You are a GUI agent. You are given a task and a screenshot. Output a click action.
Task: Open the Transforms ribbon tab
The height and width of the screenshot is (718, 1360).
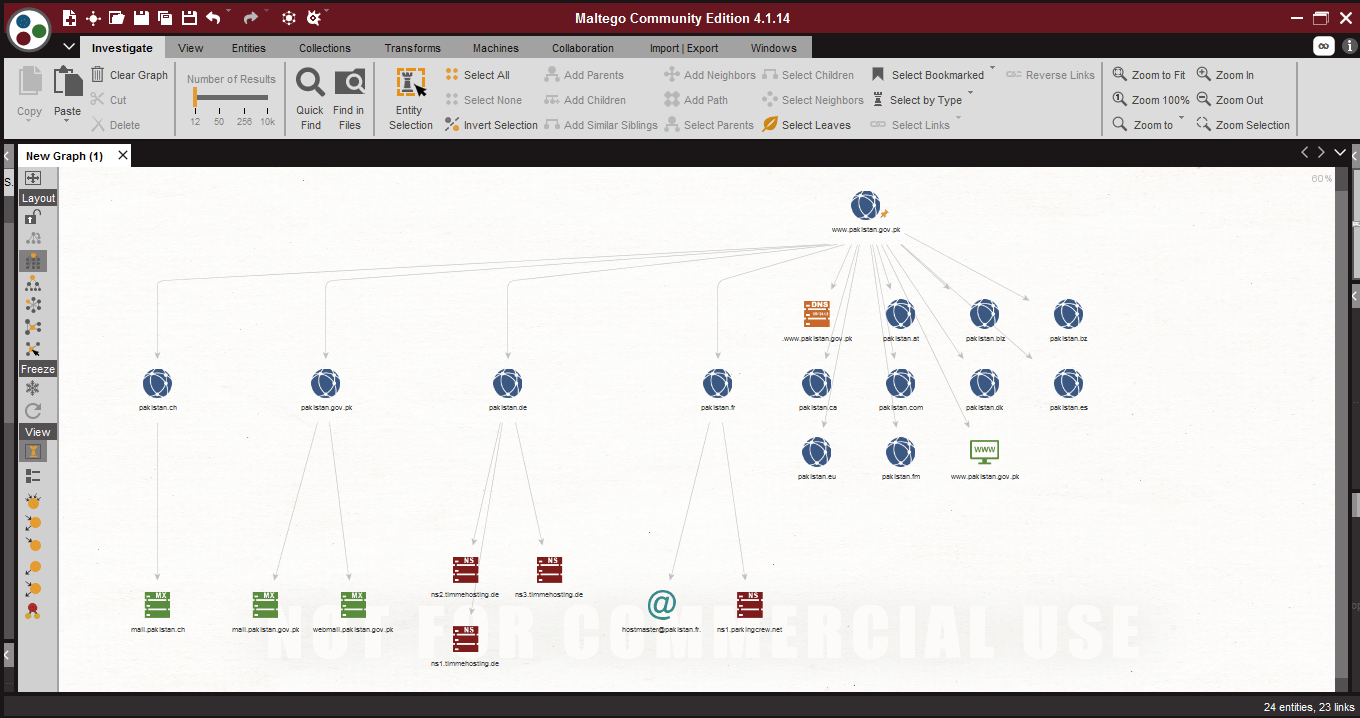[412, 48]
